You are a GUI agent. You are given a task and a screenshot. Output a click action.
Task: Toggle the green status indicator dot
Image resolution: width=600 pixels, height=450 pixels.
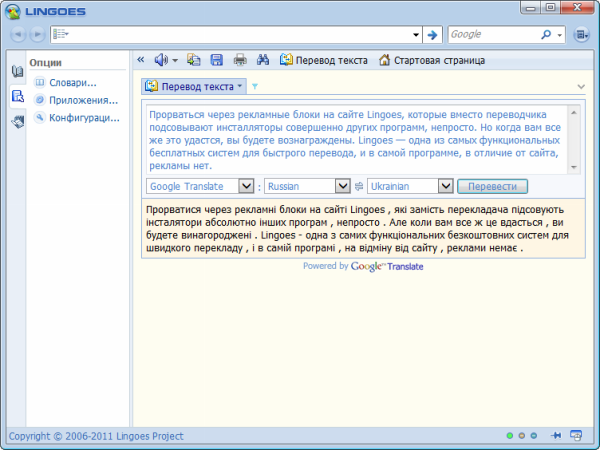(x=509, y=436)
